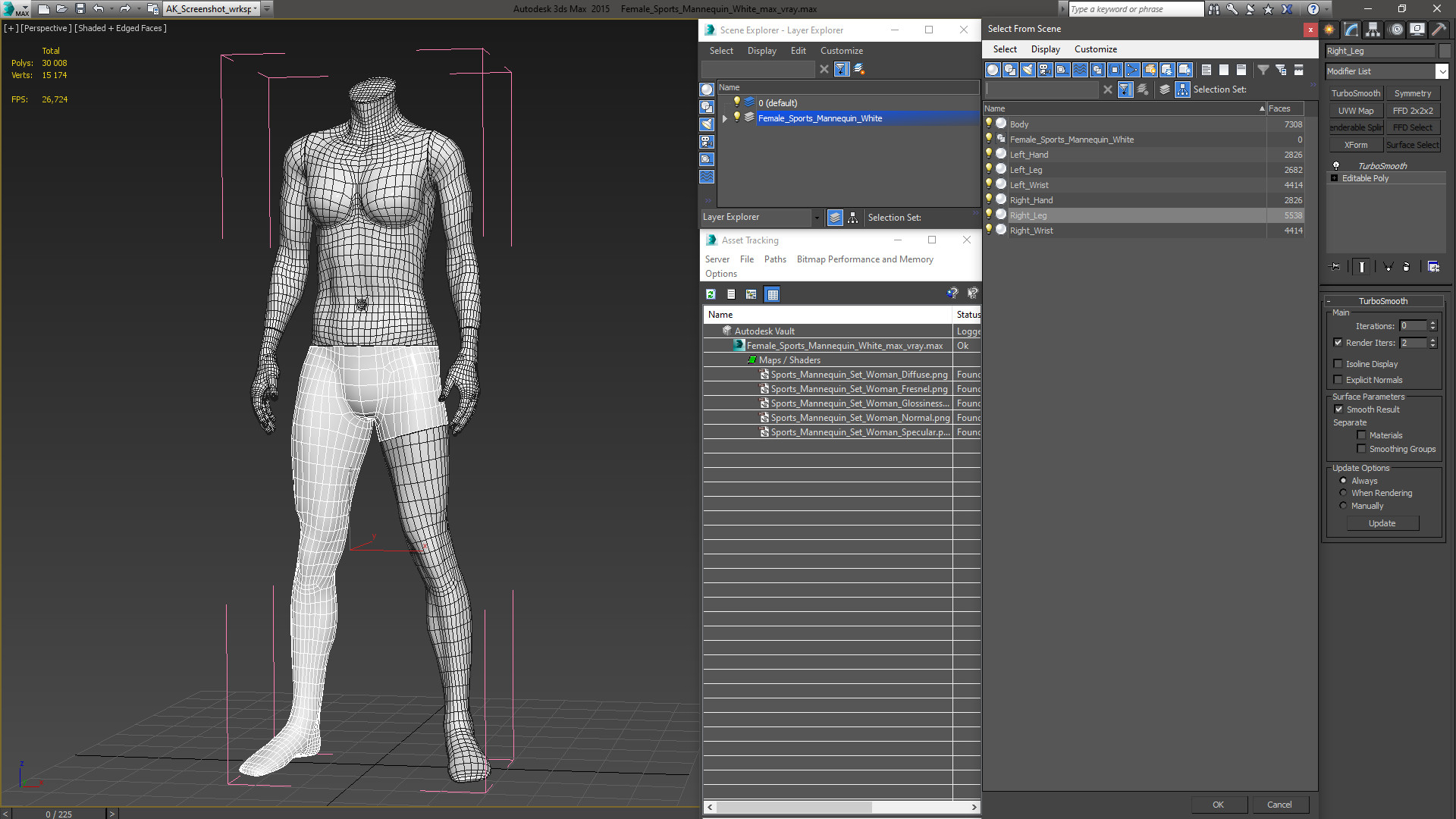
Task: Select When Rendering update option
Action: (x=1343, y=493)
